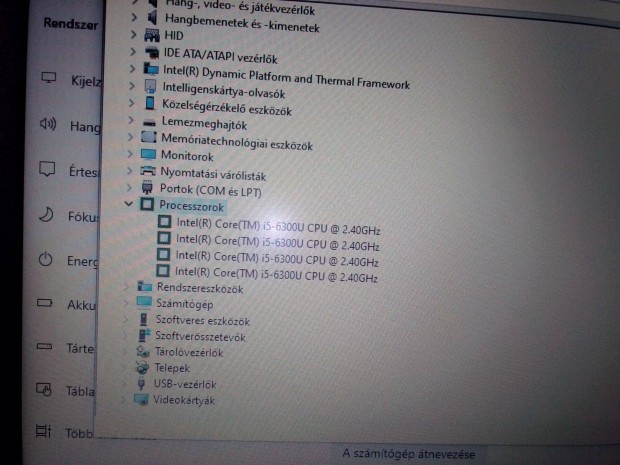Click the Közelségérzékelő eszközök icon
The width and height of the screenshot is (620, 465).
[x=150, y=103]
